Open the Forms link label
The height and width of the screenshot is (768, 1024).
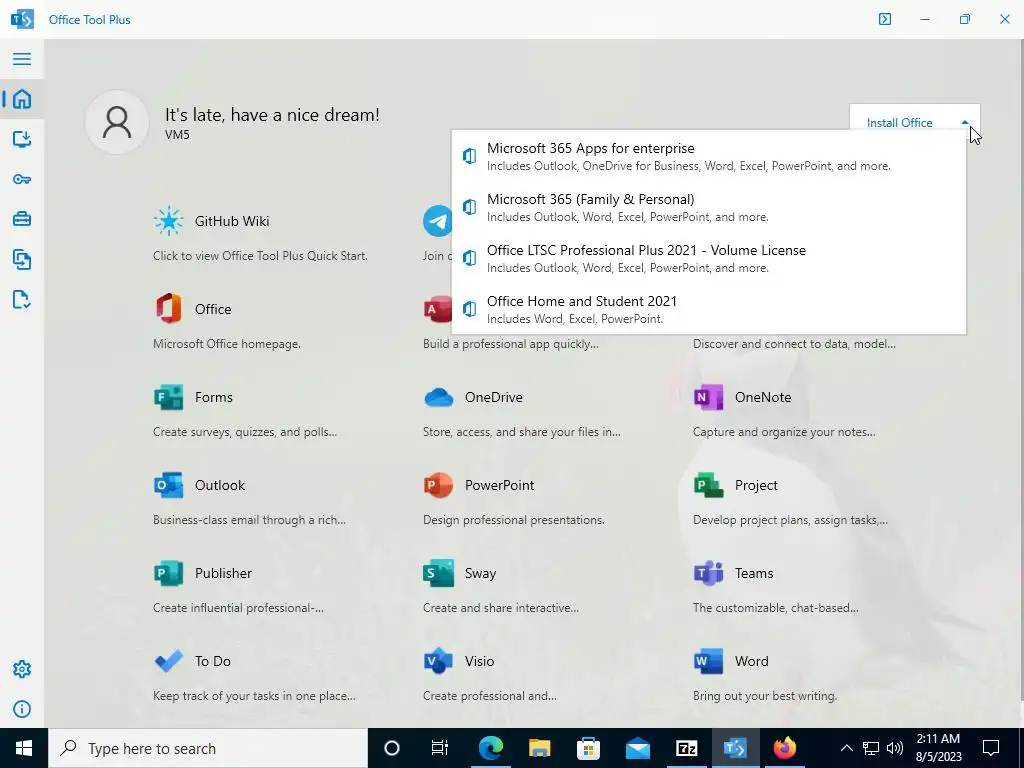[x=214, y=397]
